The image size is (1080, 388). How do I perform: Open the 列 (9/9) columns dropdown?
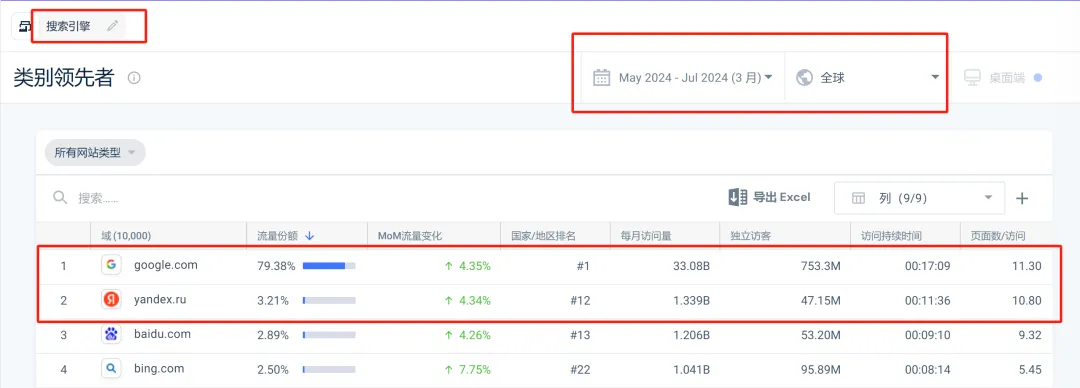pyautogui.click(x=920, y=198)
